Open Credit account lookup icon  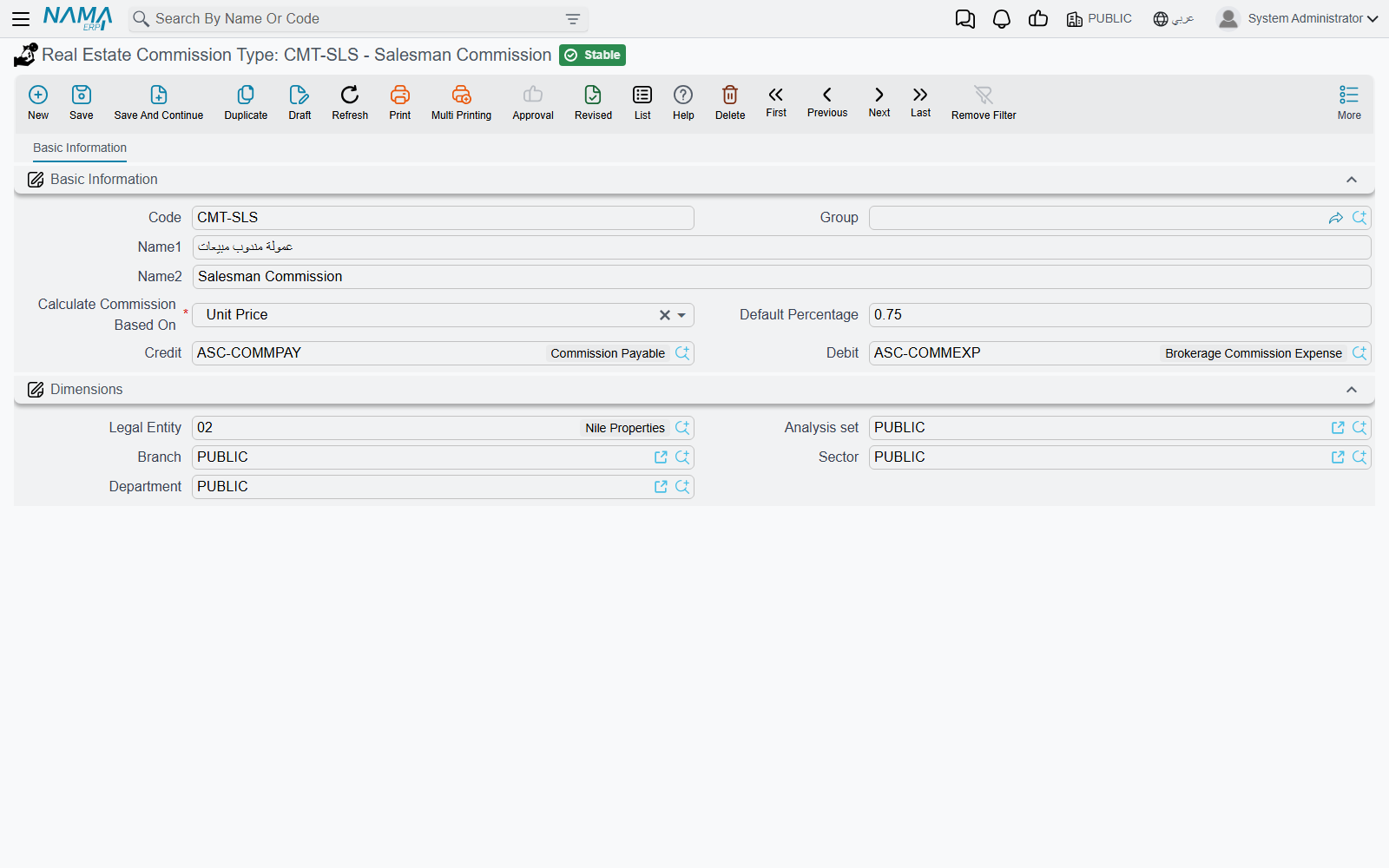point(682,353)
